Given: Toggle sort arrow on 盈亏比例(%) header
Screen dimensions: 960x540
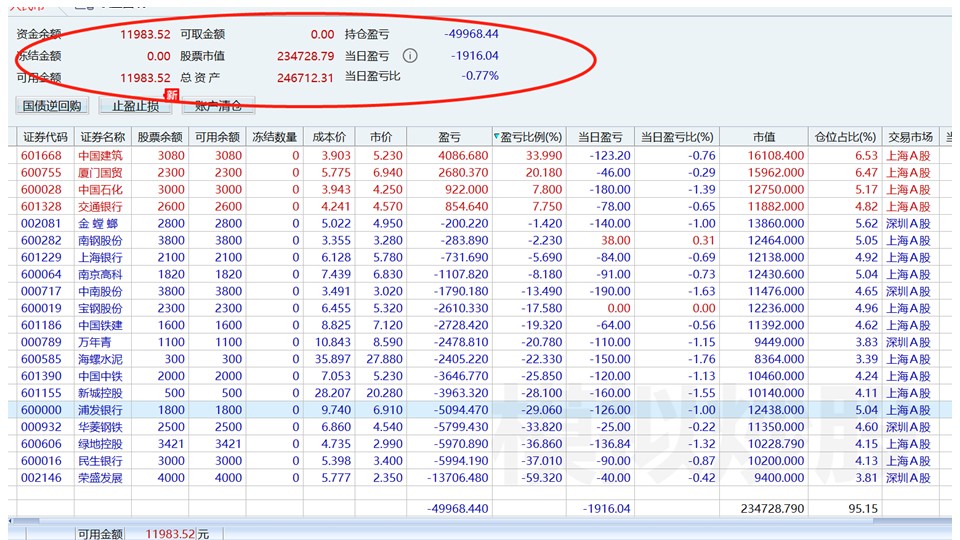Looking at the screenshot, I should pos(497,136).
